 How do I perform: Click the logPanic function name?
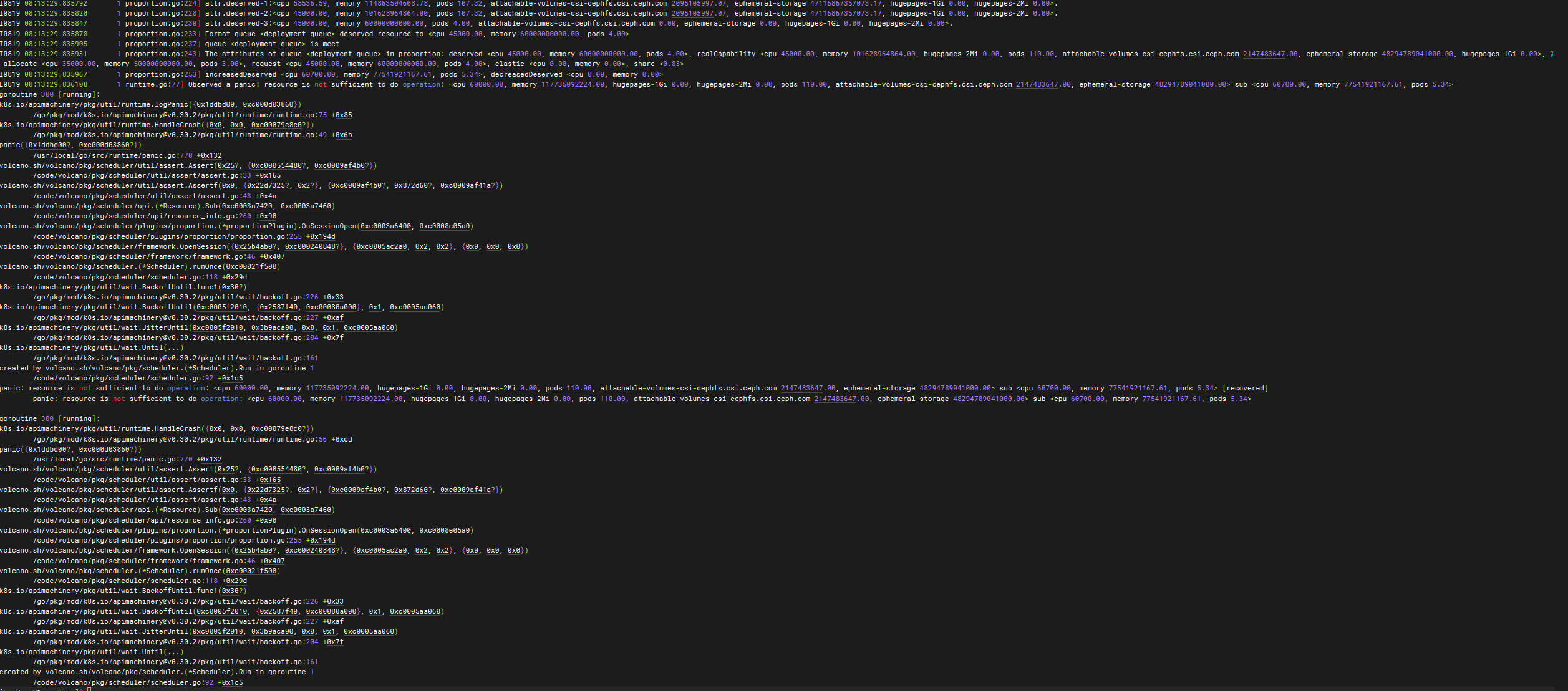click(x=171, y=105)
